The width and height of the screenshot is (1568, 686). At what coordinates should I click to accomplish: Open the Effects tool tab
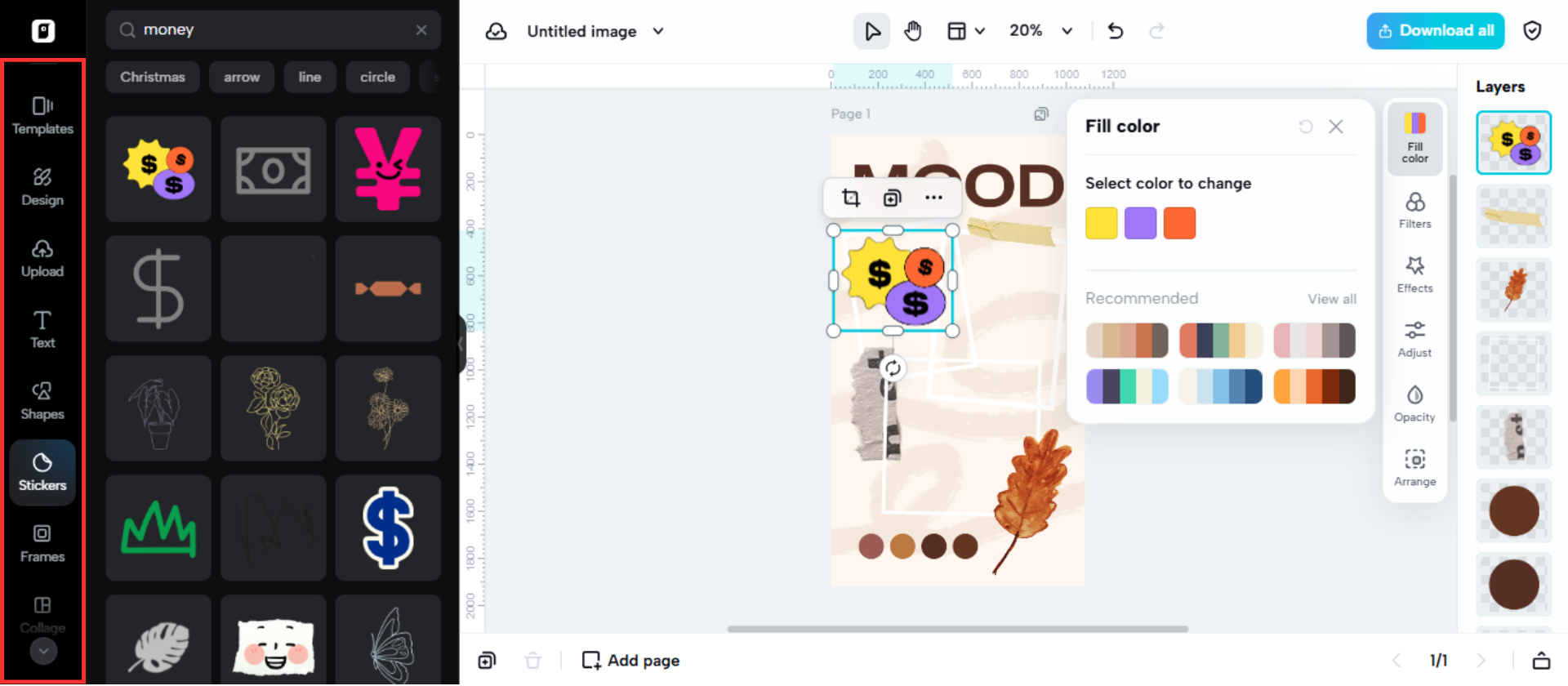(x=1415, y=274)
